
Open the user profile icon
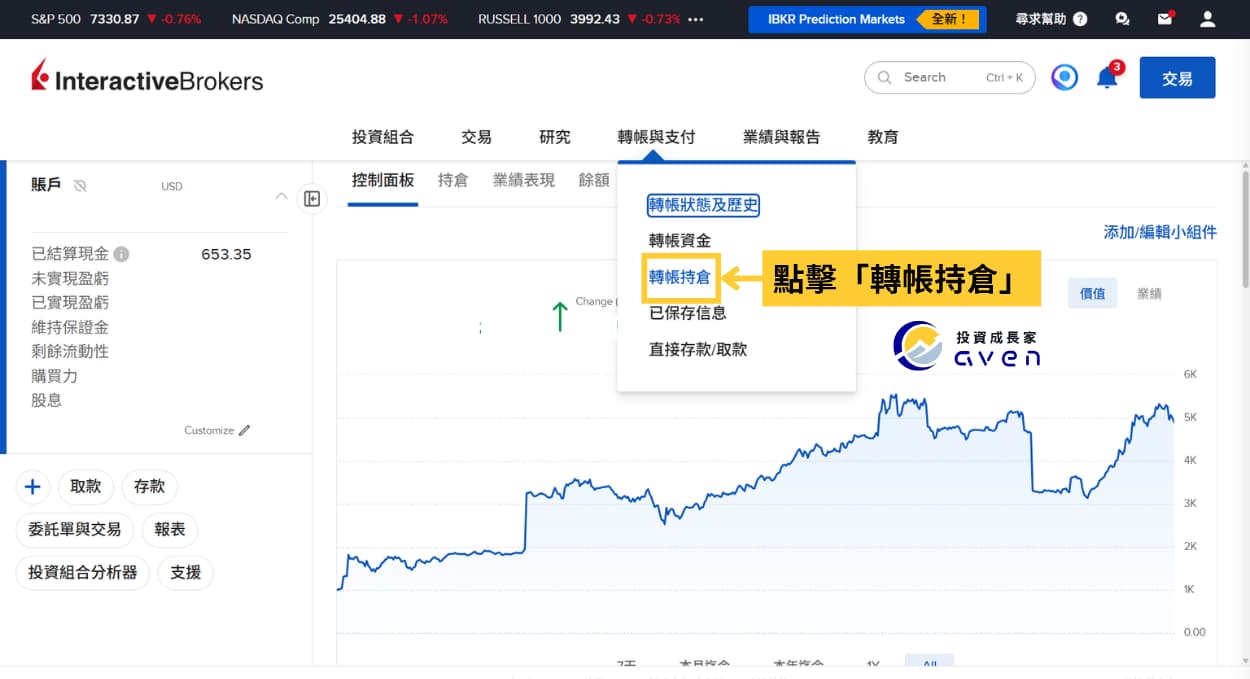pos(1208,19)
